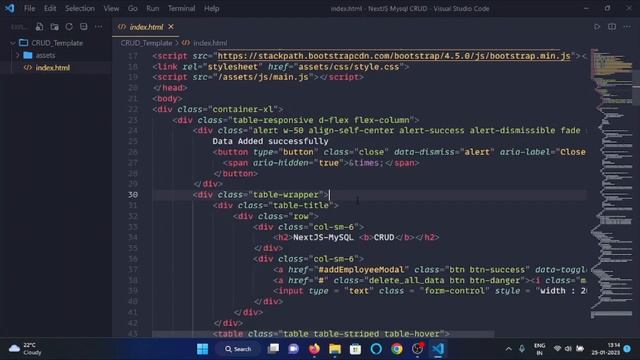640x360 pixels.
Task: Open File Explorer from the taskbar
Action: [335, 349]
